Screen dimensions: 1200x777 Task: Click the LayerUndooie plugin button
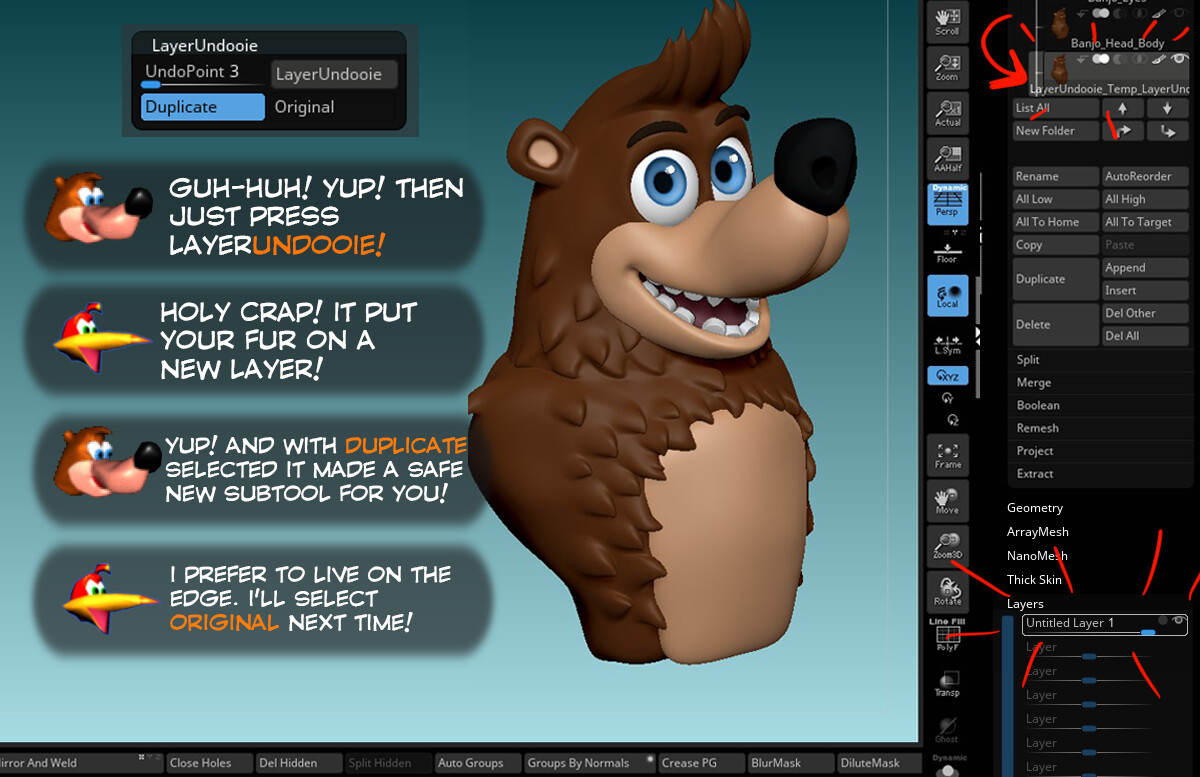coord(334,74)
